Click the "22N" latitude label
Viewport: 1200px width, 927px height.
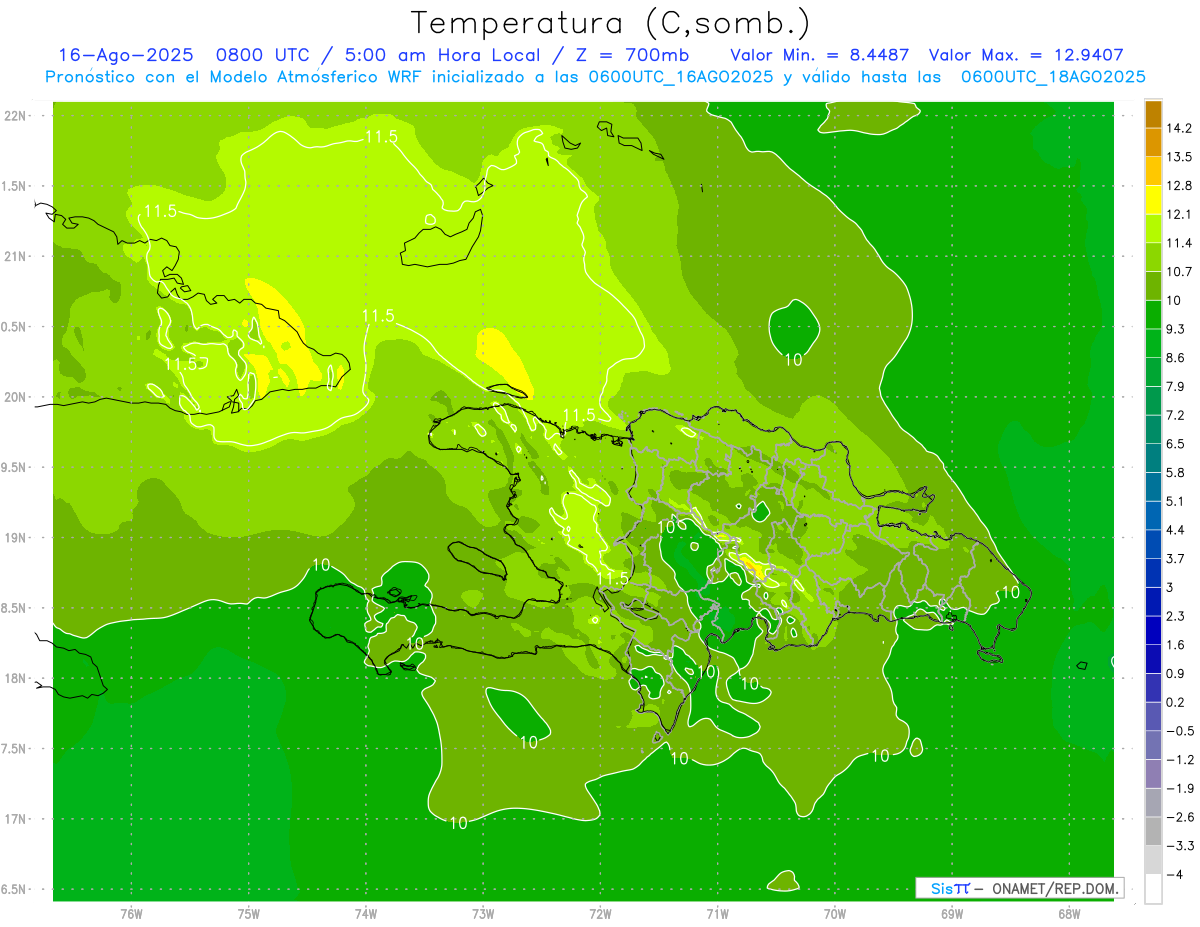pyautogui.click(x=16, y=116)
